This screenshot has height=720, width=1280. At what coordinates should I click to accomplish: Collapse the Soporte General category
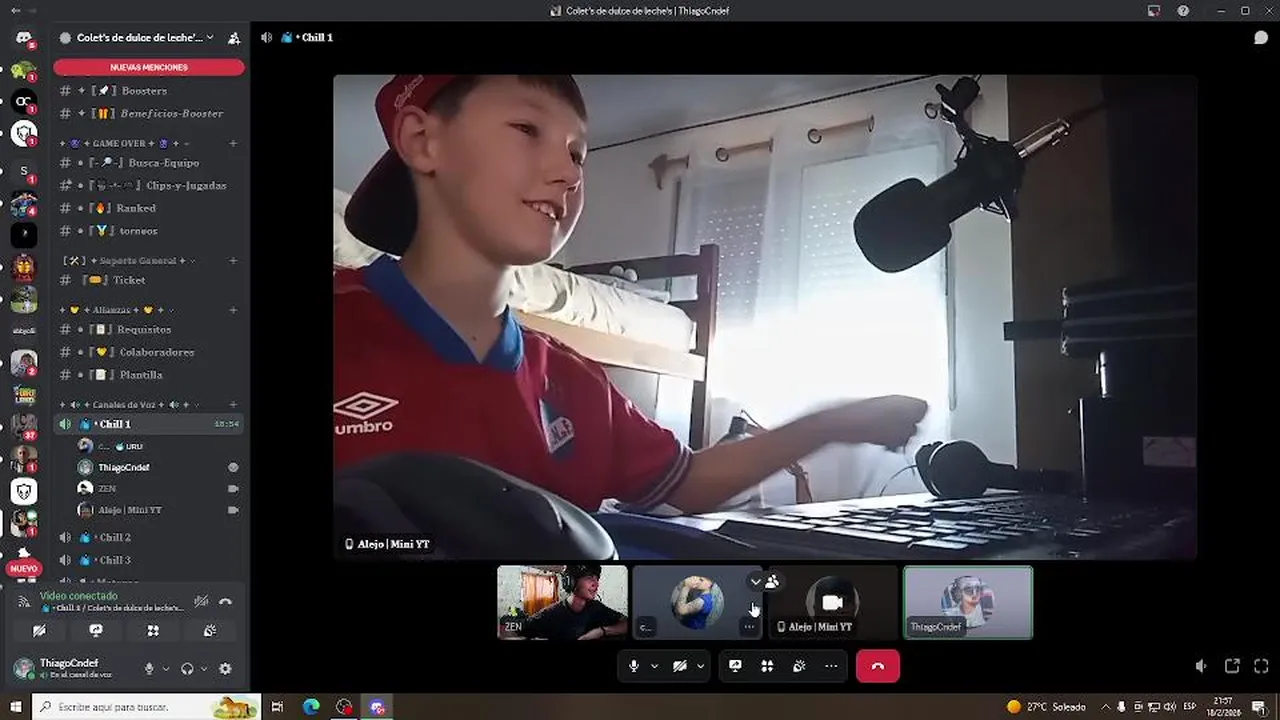(127, 261)
